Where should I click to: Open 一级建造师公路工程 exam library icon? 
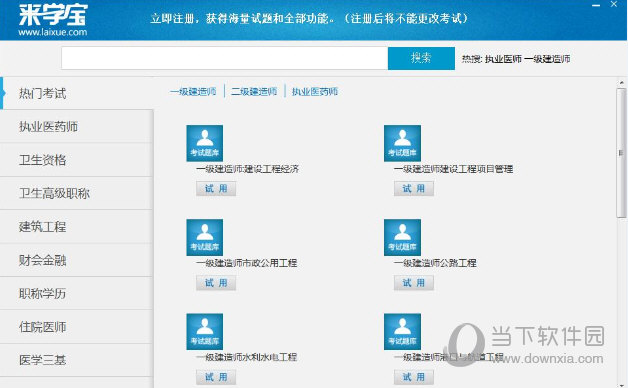click(x=402, y=237)
